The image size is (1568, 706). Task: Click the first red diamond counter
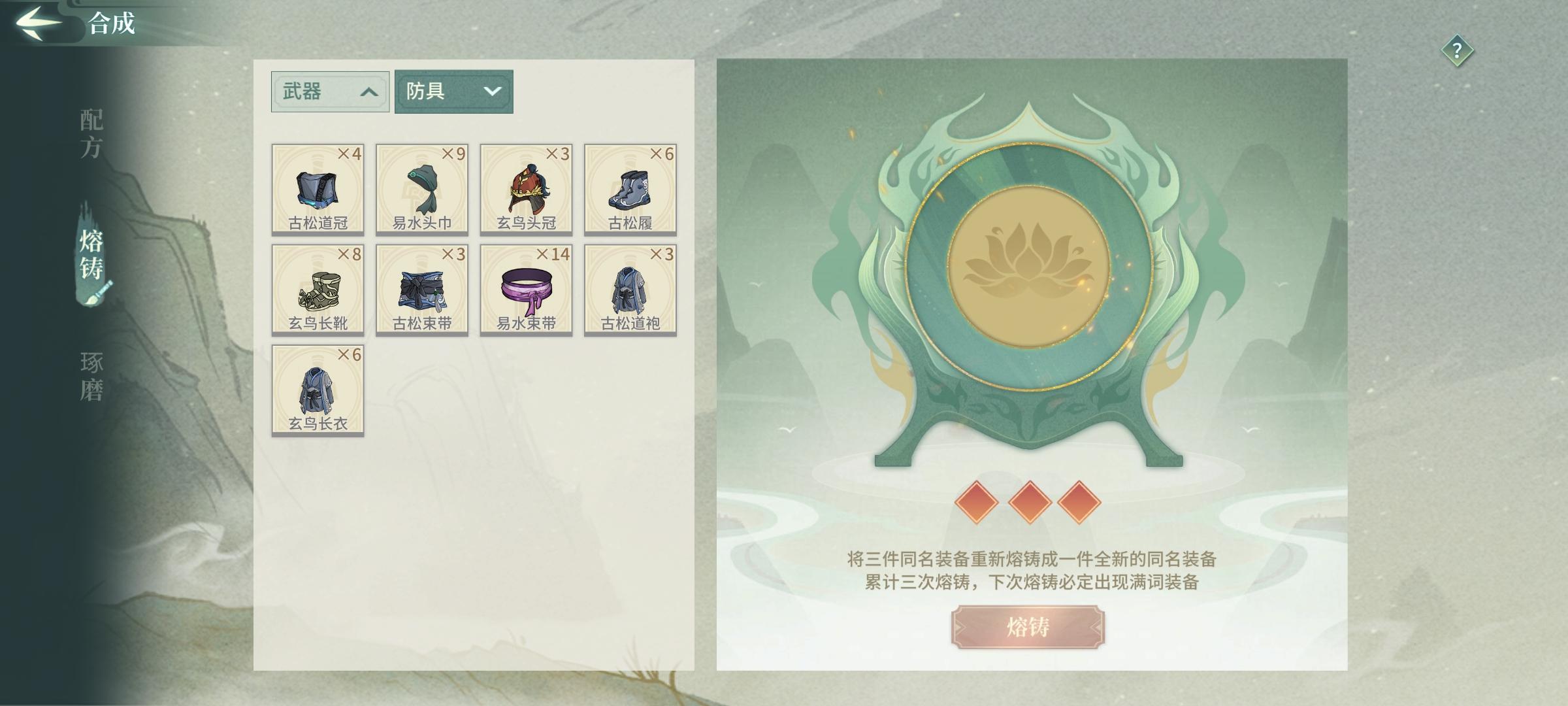976,502
